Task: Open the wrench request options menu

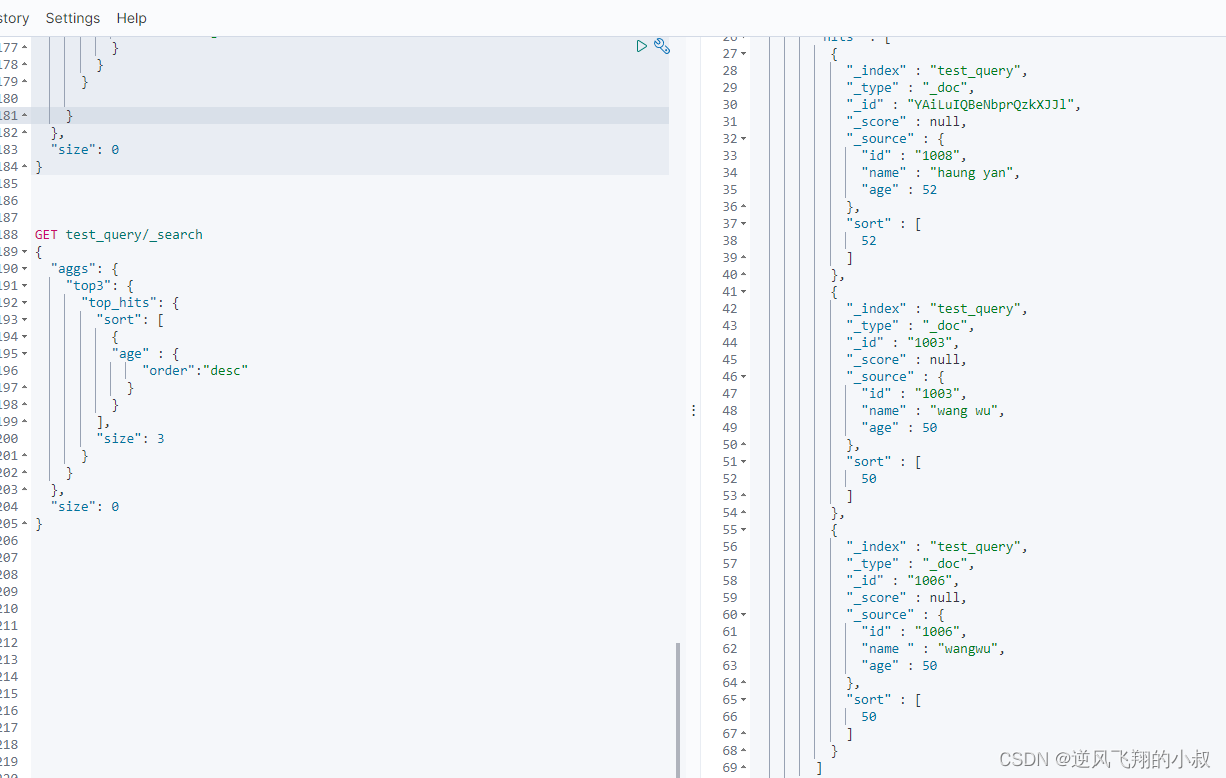Action: point(661,46)
